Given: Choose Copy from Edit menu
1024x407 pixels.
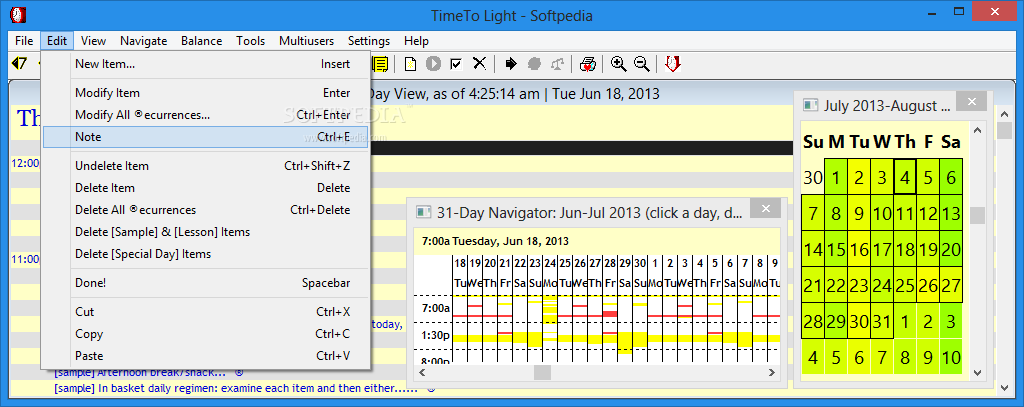Looking at the screenshot, I should click(x=206, y=334).
